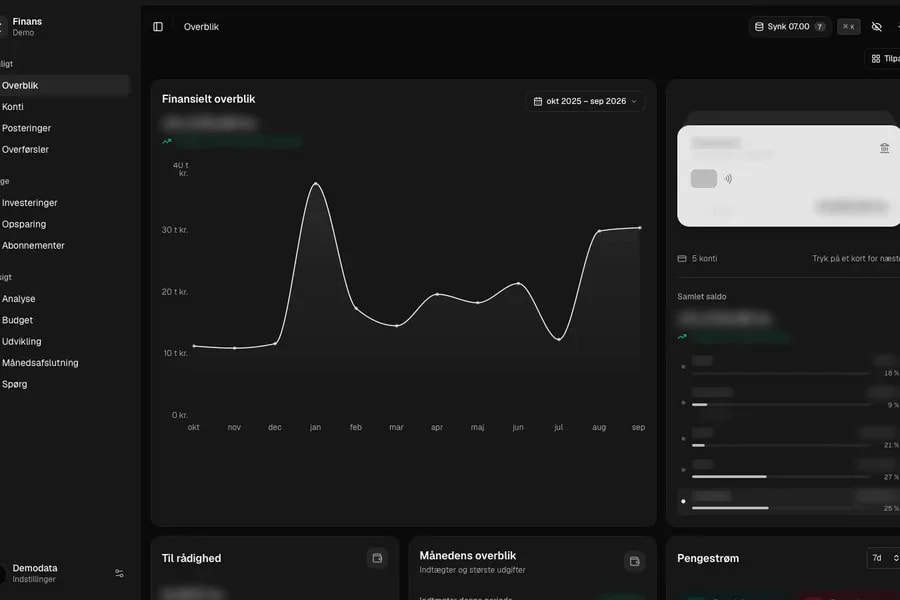Screen dimensions: 900x600
Task: Open Månedsafslutning page
Action: coord(64,363)
